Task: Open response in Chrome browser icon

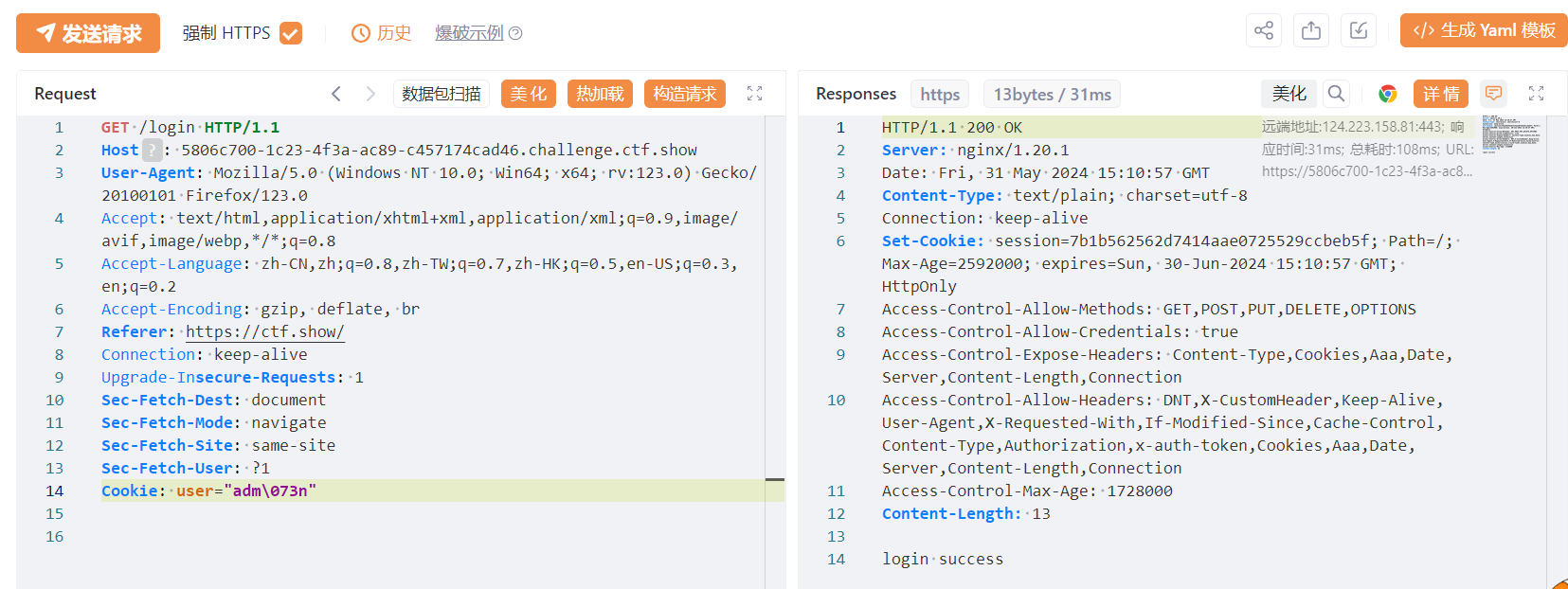Action: tap(1388, 94)
